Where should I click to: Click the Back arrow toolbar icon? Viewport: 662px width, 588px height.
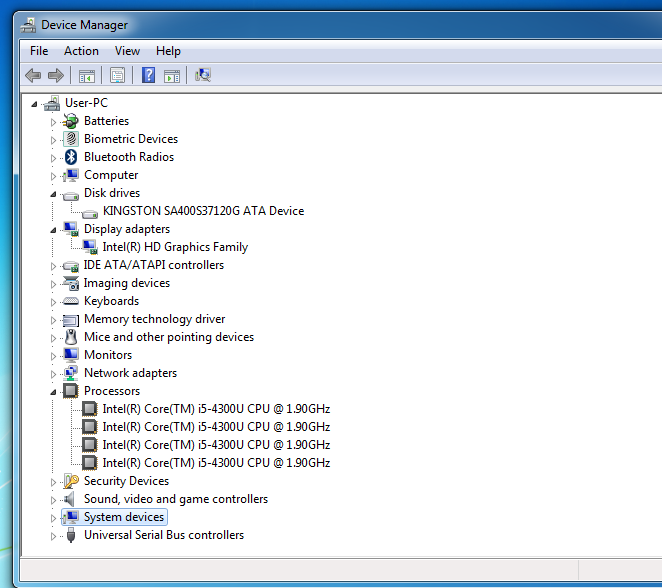coord(33,76)
